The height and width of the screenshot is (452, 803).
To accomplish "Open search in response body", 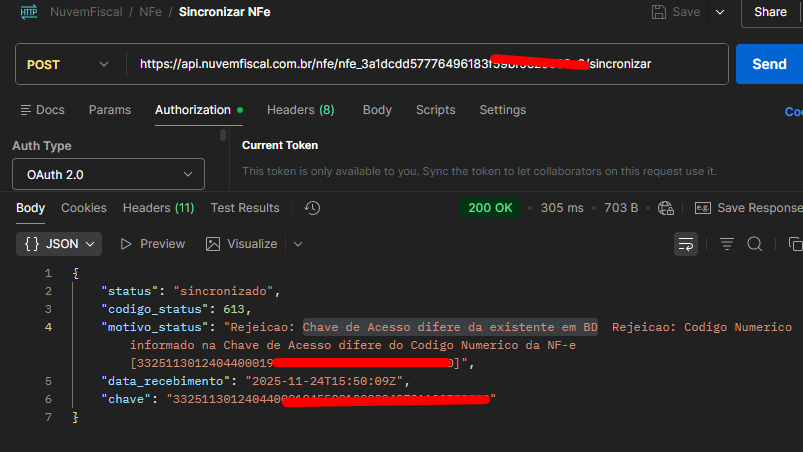I will [755, 244].
